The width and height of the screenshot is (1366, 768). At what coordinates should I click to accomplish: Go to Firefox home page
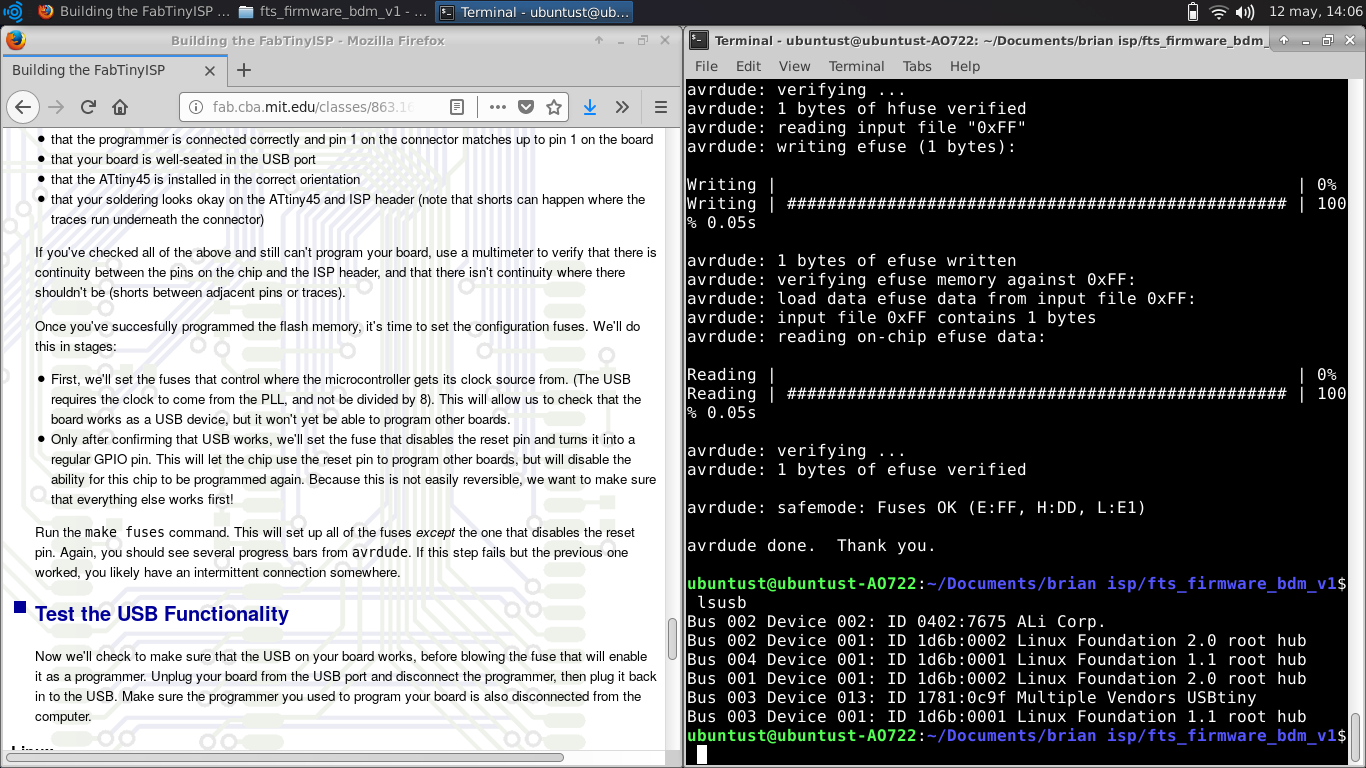120,107
